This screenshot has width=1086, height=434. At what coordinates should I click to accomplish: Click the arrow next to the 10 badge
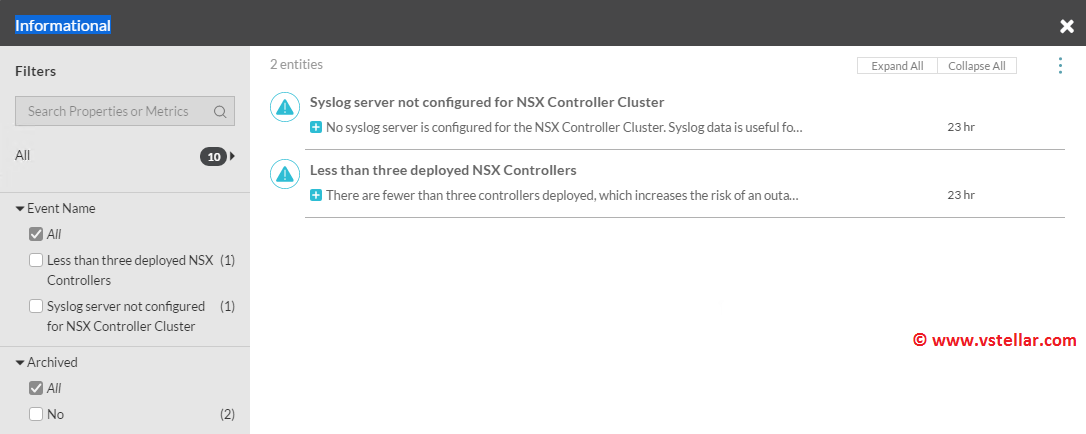pos(233,156)
